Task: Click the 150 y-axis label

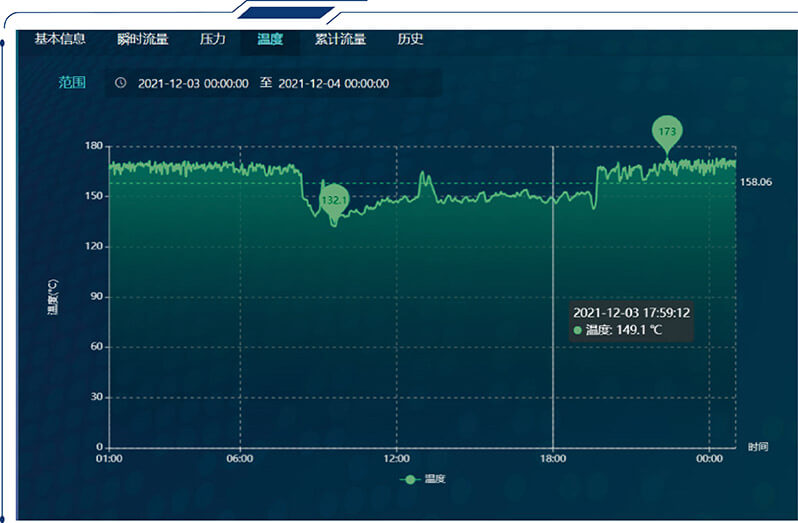Action: tap(94, 196)
